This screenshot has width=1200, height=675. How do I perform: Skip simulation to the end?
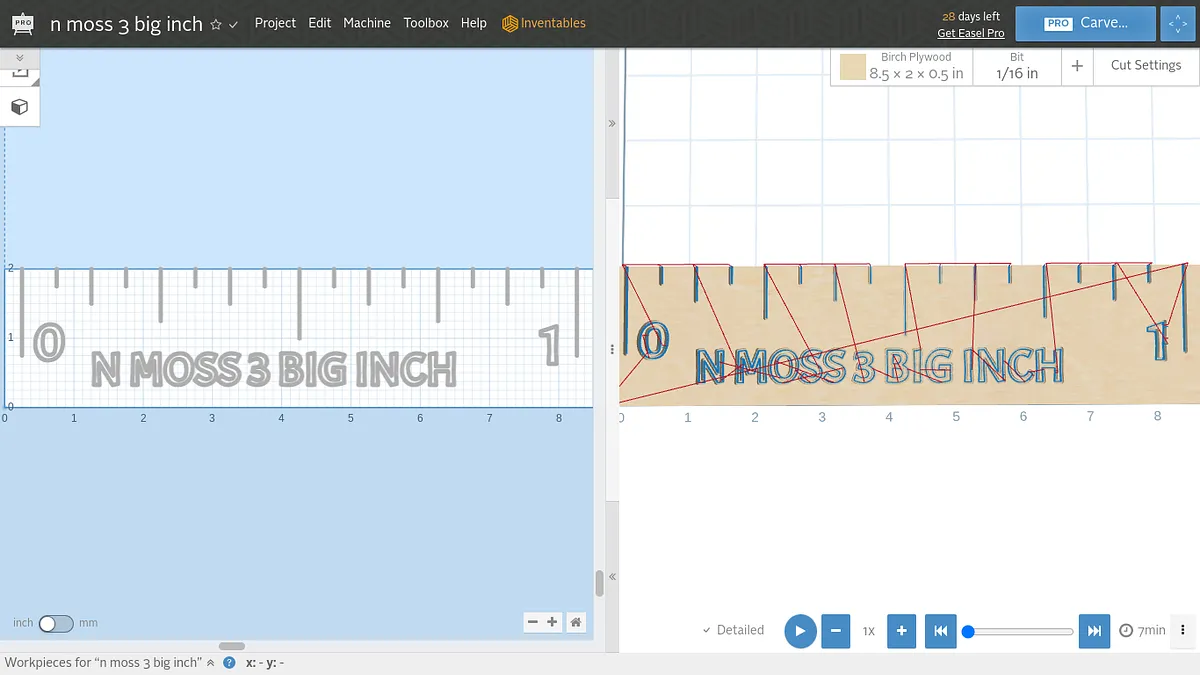pyautogui.click(x=1095, y=631)
